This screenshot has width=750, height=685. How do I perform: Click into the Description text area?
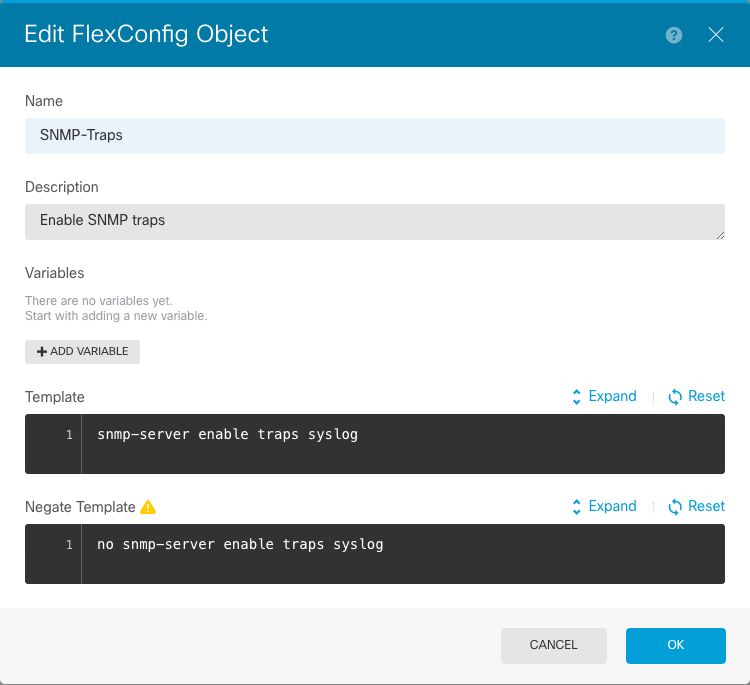[x=374, y=221]
